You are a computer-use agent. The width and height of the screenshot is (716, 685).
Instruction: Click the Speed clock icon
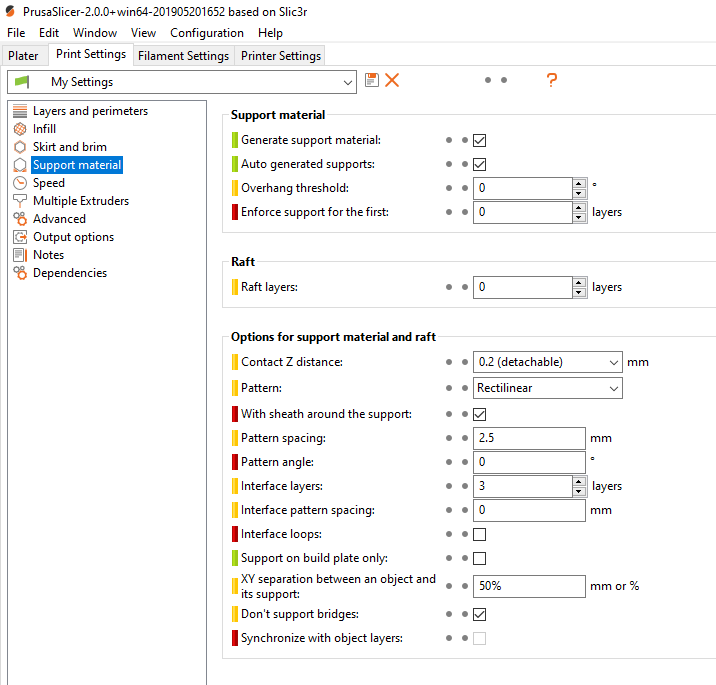click(x=20, y=183)
